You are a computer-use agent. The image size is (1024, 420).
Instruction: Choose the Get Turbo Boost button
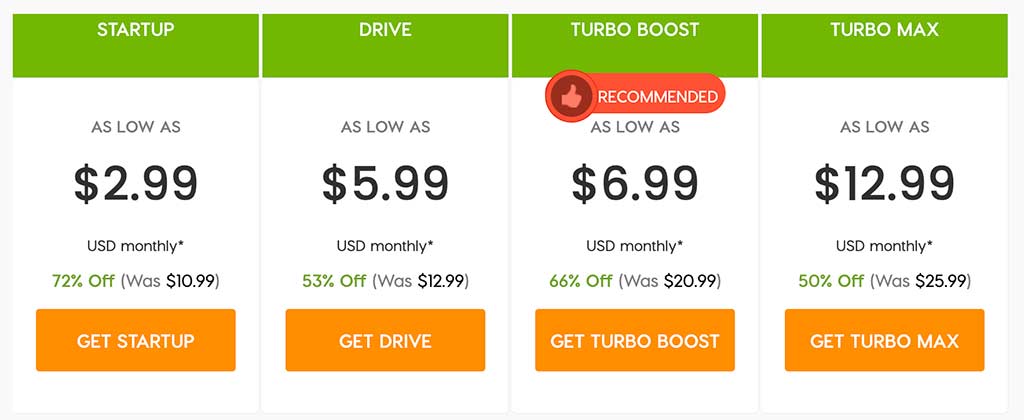coord(634,341)
